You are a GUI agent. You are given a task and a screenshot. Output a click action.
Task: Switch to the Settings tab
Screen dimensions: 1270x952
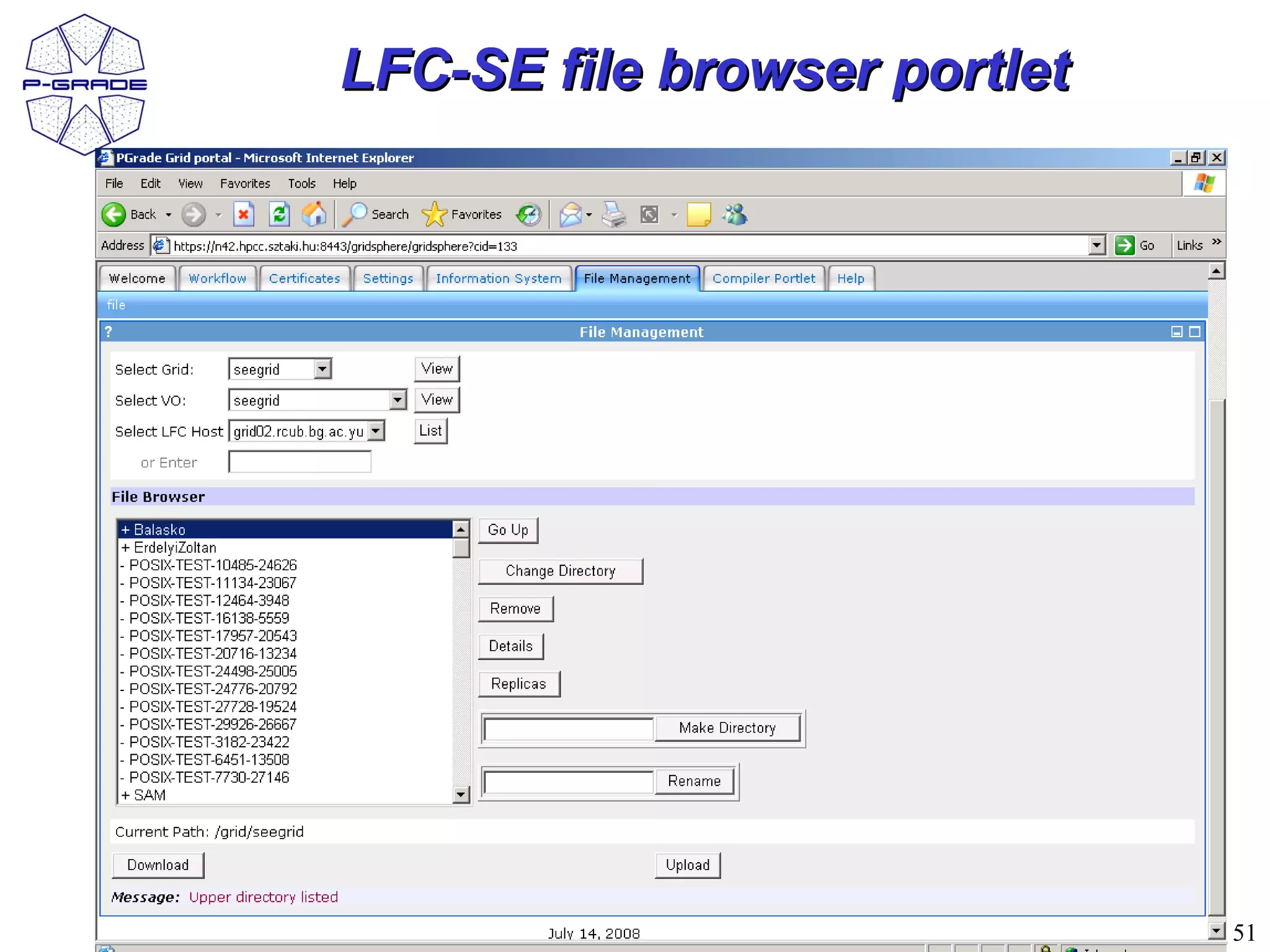[388, 279]
